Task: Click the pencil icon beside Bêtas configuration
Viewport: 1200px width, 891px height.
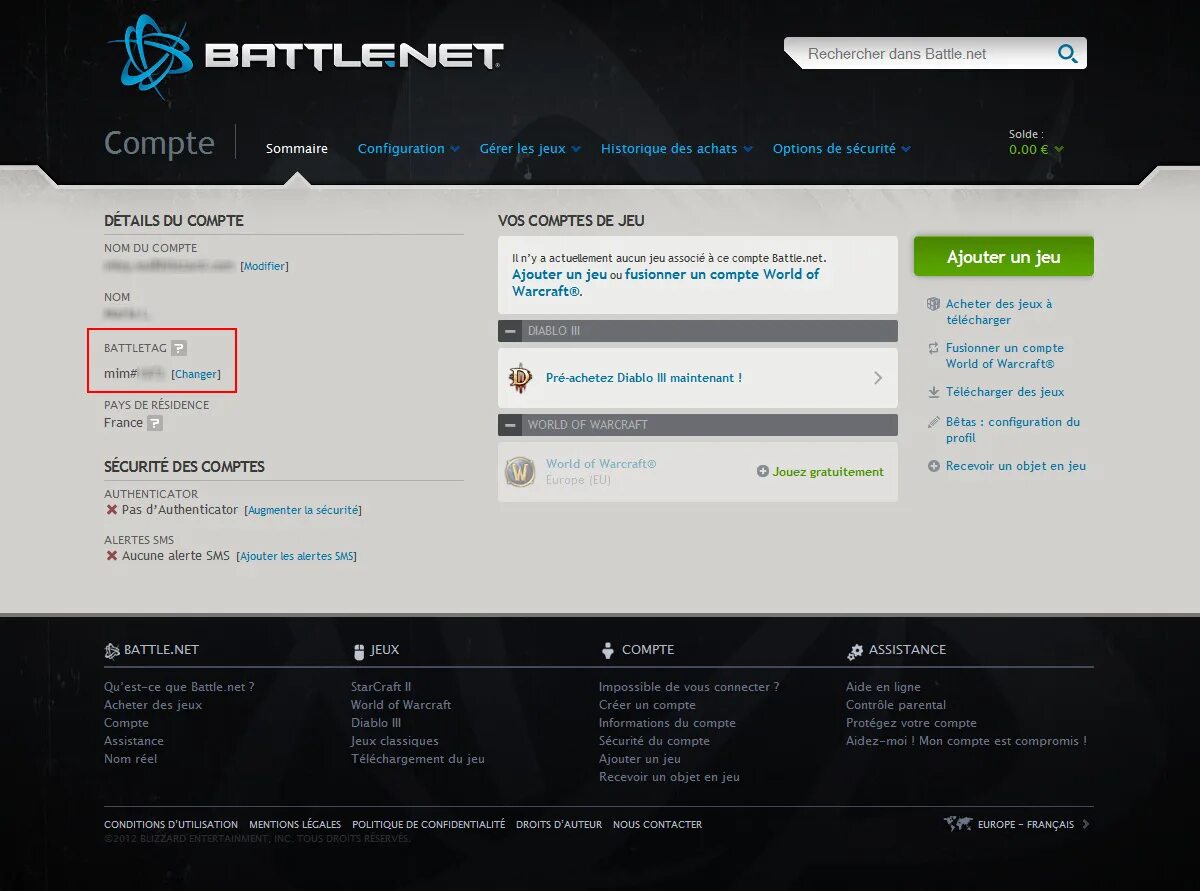Action: point(933,422)
